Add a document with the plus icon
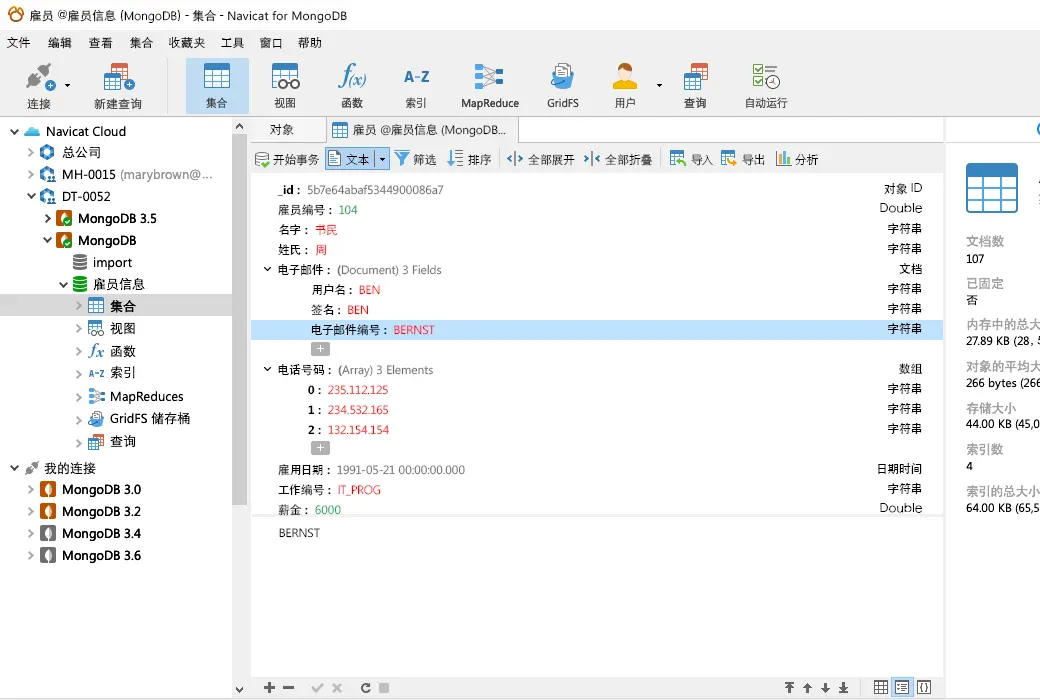The height and width of the screenshot is (700, 1040). pyautogui.click(x=269, y=687)
